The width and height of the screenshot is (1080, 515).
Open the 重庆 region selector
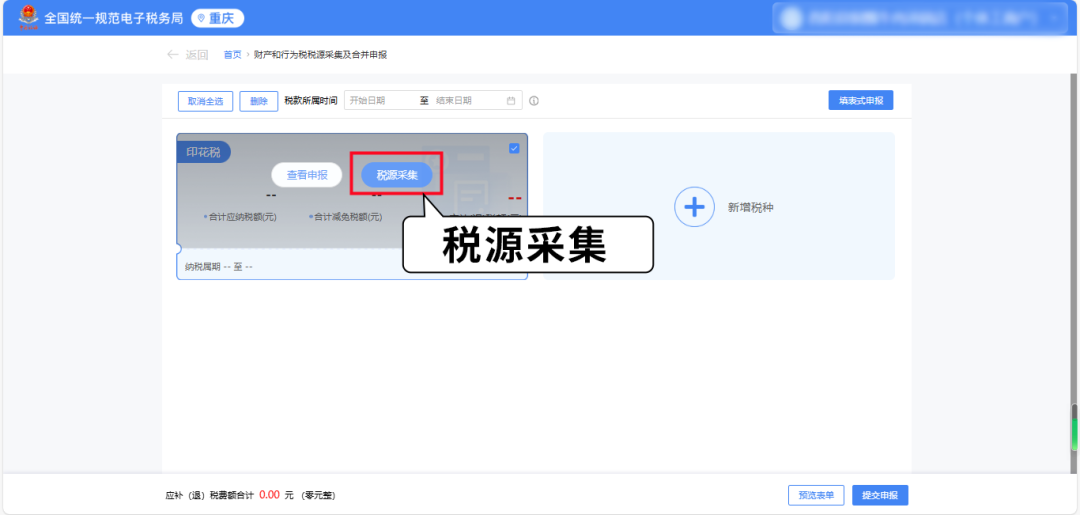217,19
